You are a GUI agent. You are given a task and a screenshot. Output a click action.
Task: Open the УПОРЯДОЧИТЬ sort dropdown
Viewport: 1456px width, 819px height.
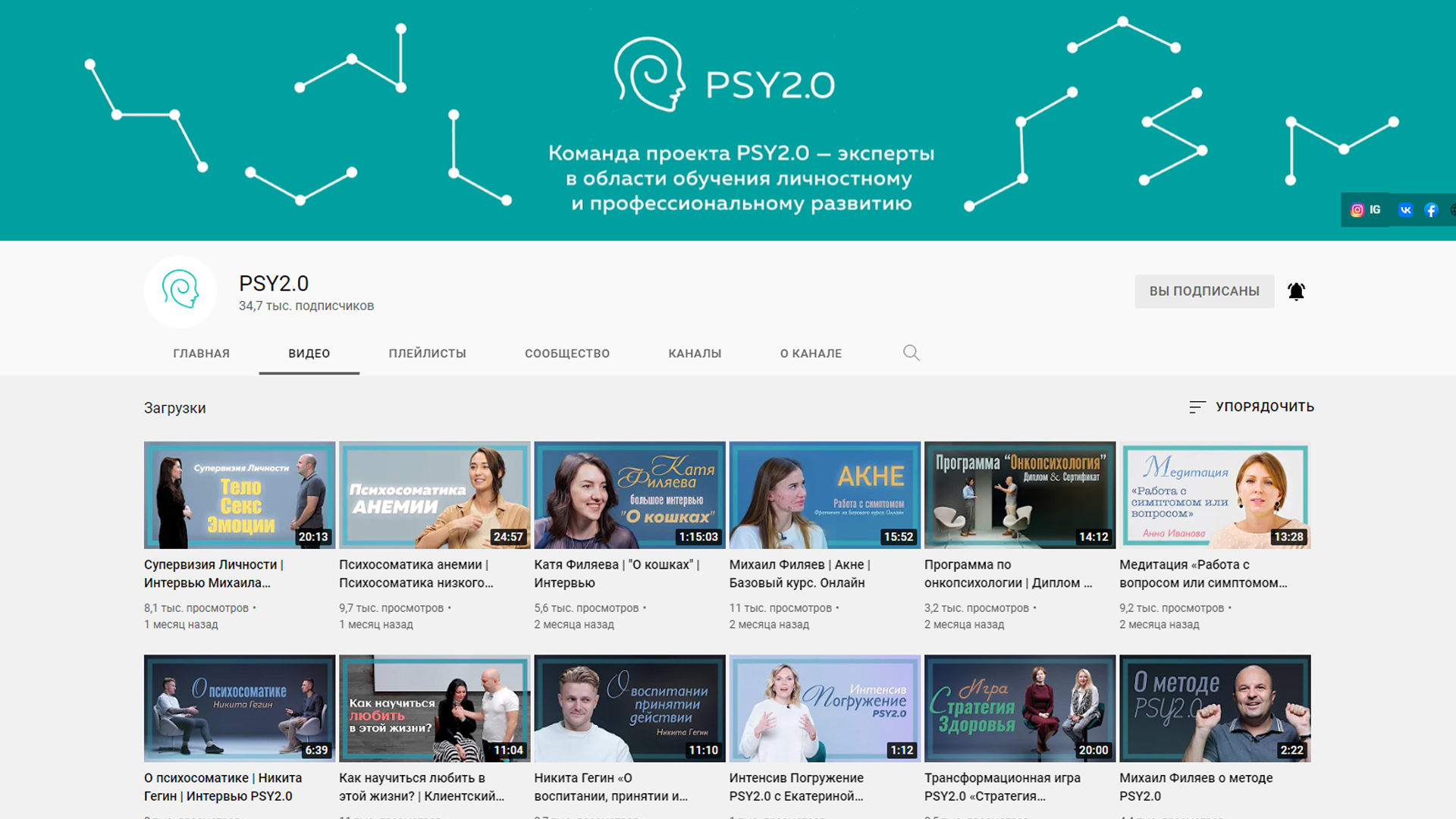[x=1251, y=407]
